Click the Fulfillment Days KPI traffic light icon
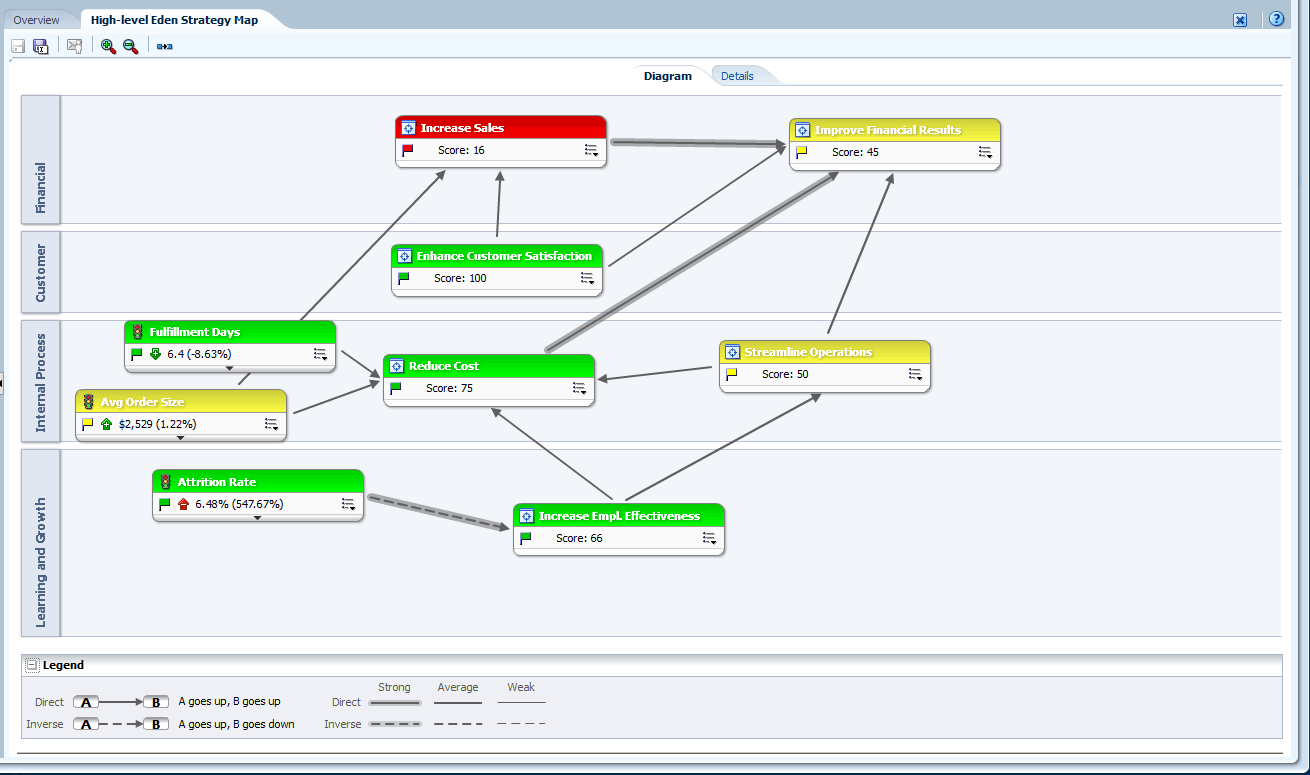This screenshot has width=1310, height=775. 138,332
